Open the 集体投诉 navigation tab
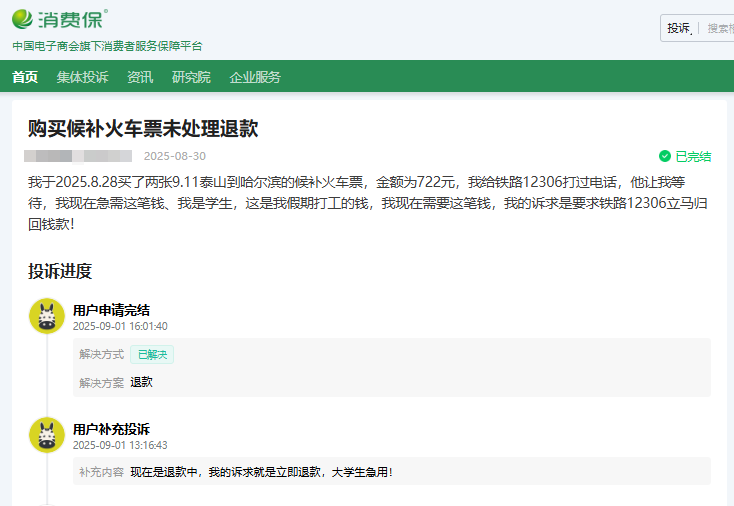 82,77
